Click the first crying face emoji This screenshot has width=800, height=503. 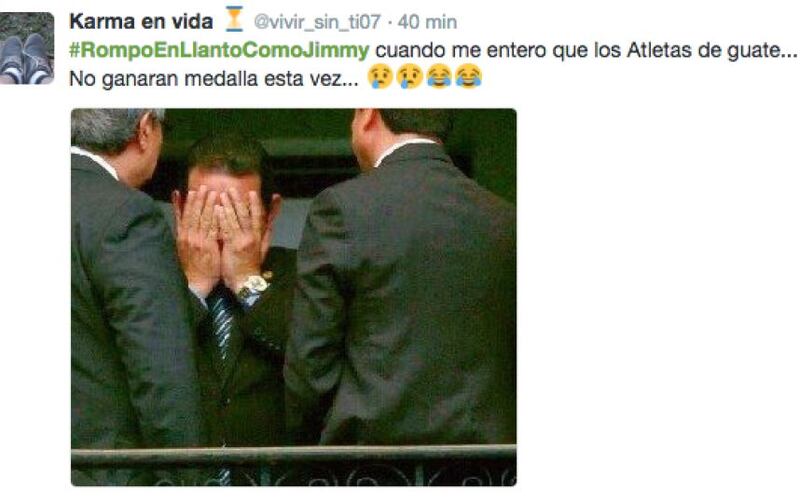pyautogui.click(x=380, y=77)
